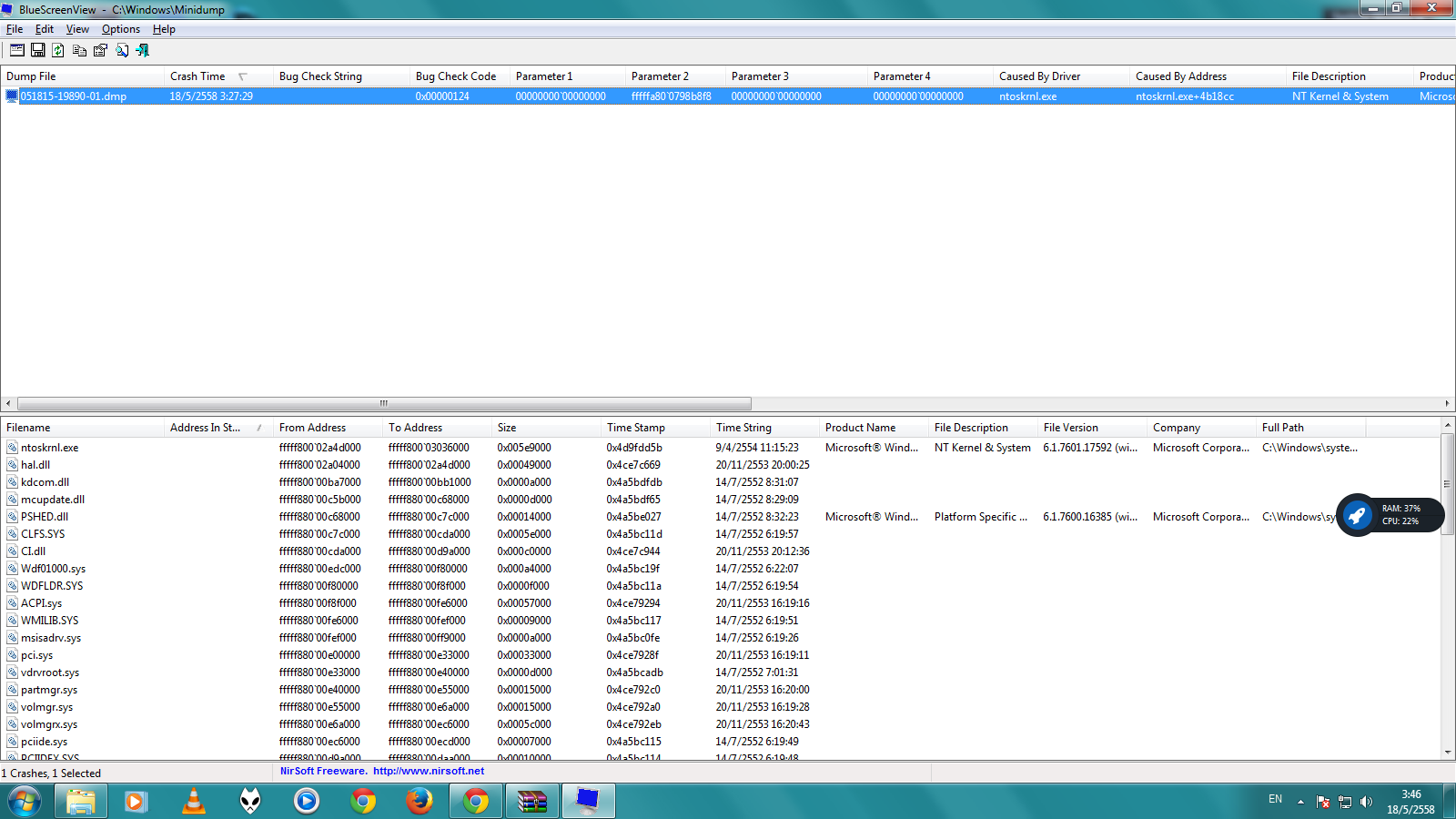Select PSHED.dll driver row
1456x819 pixels.
(45, 517)
